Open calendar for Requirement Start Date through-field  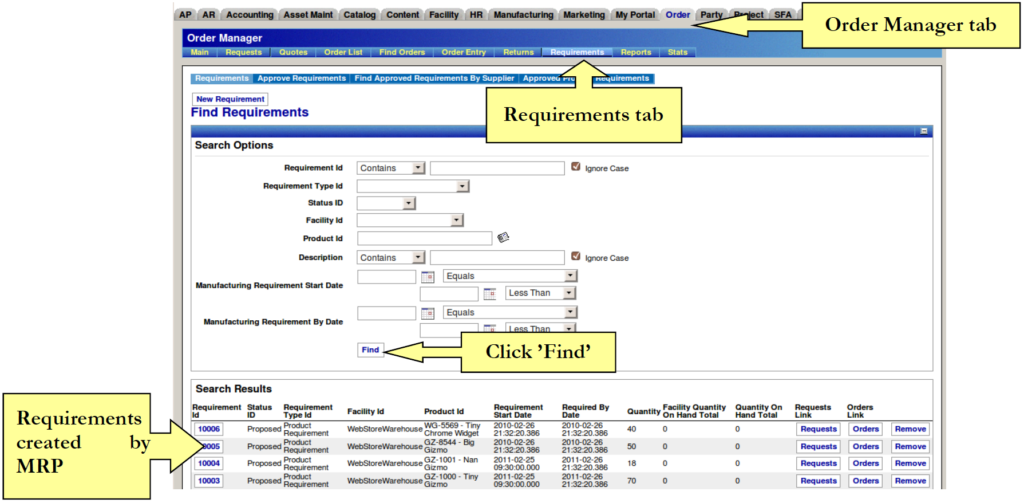[490, 294]
